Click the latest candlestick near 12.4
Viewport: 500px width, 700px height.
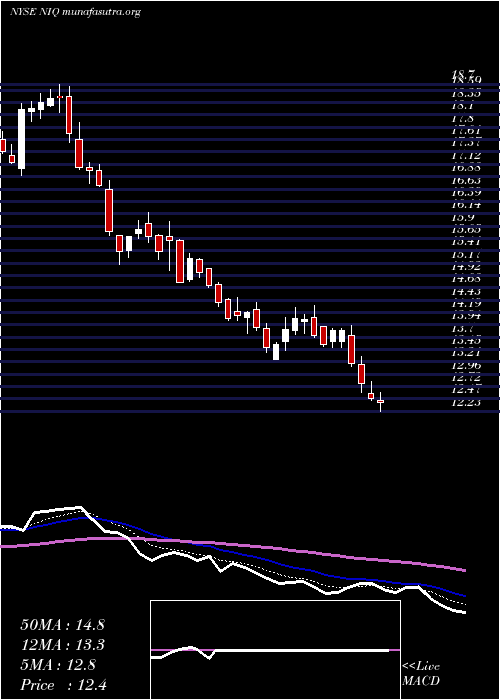(380, 401)
